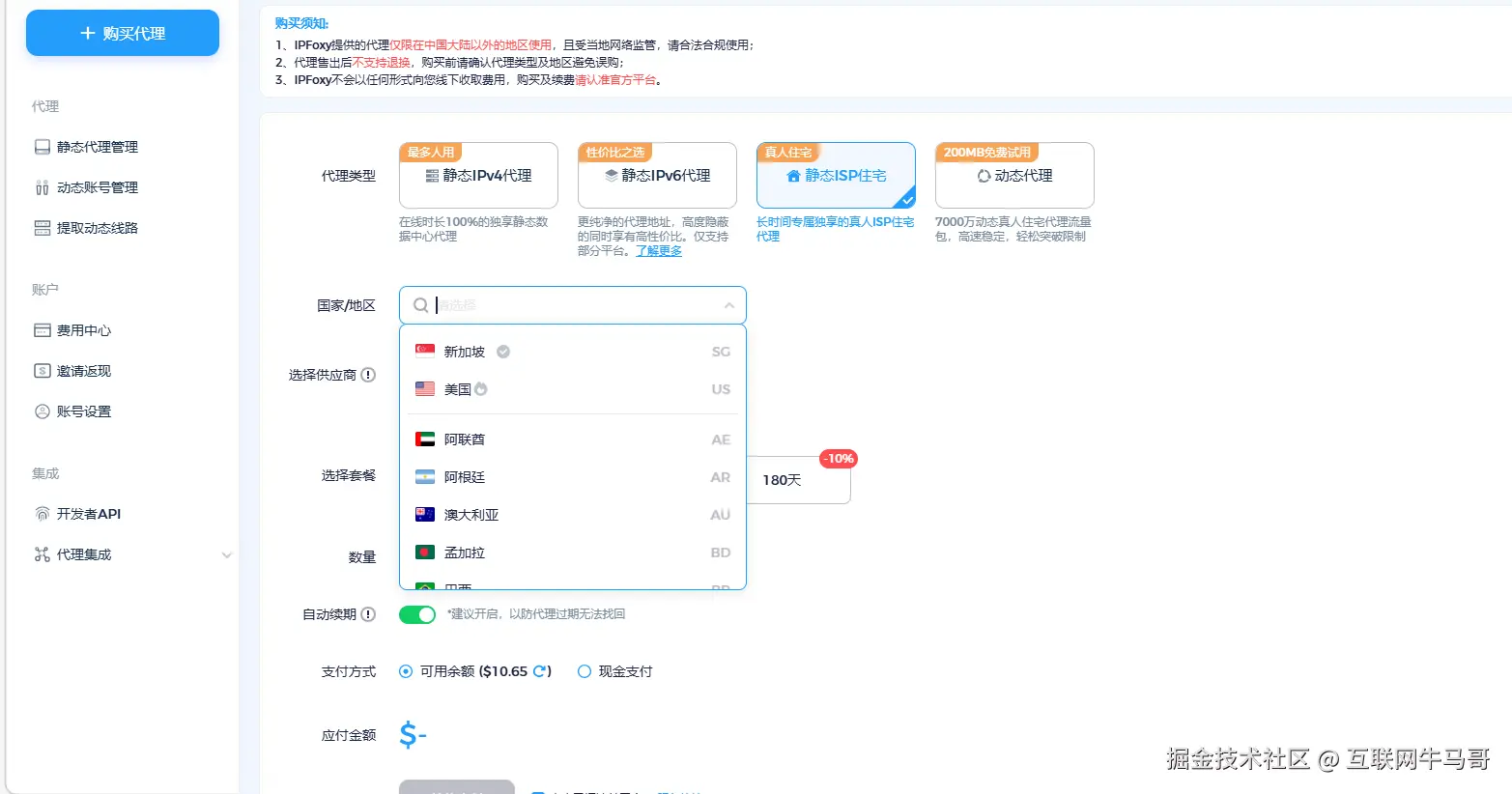Choose 阿根廷 from country list
Screen dimensions: 1512x794
pos(573,477)
